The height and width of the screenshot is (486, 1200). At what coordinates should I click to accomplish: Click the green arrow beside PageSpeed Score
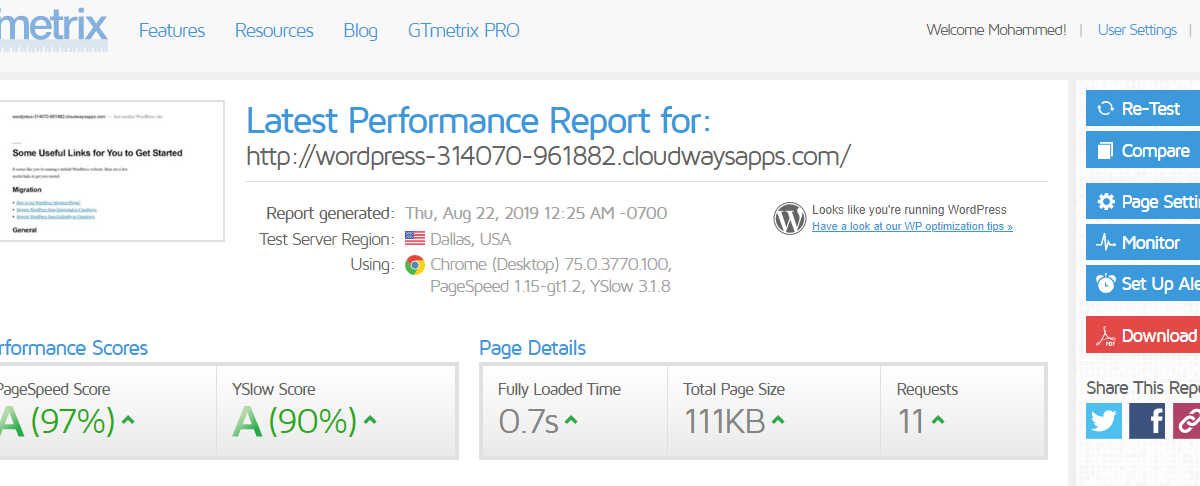[127, 421]
